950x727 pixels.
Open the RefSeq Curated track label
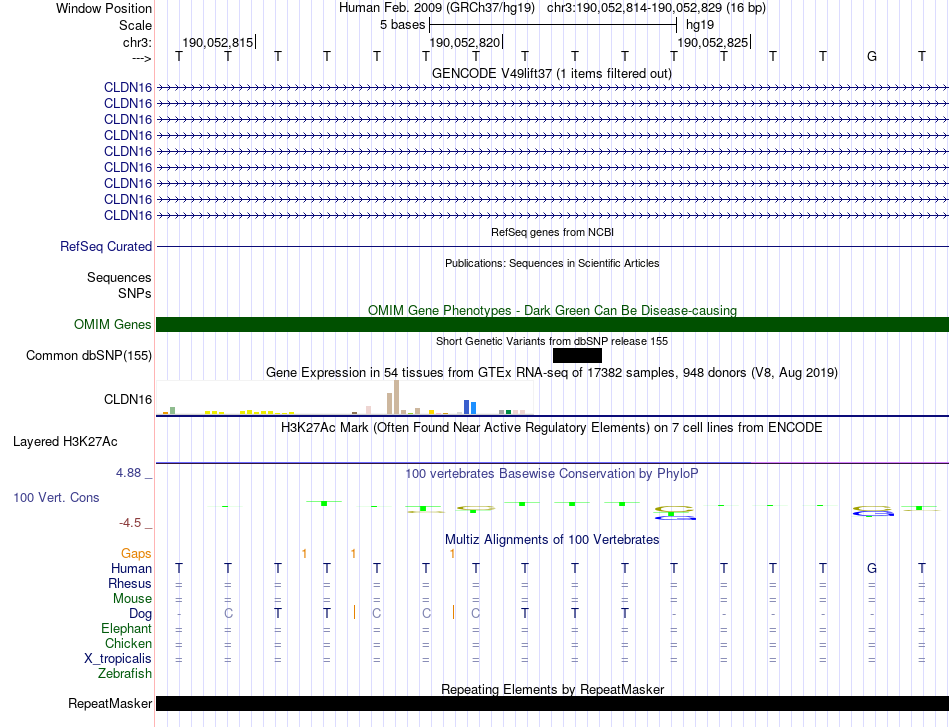click(106, 247)
